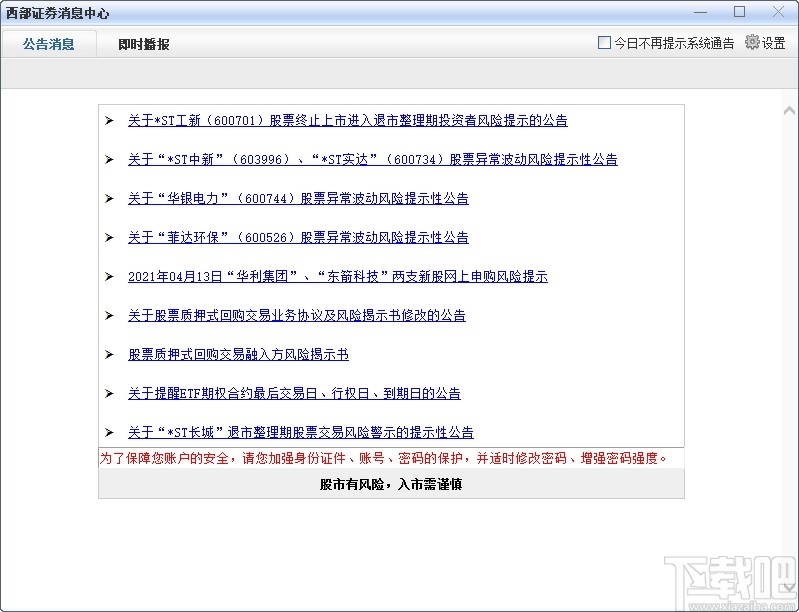Switch to the 公告消息 tab

48,44
